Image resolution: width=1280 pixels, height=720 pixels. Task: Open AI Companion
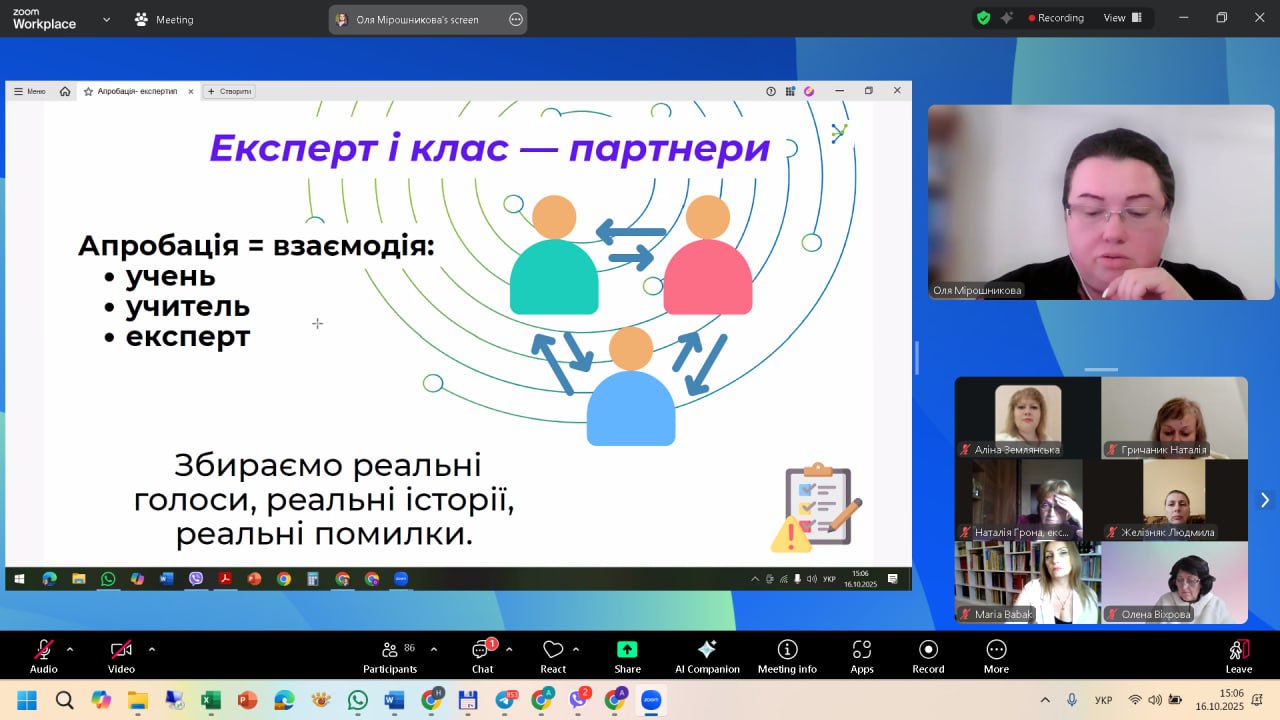[707, 656]
